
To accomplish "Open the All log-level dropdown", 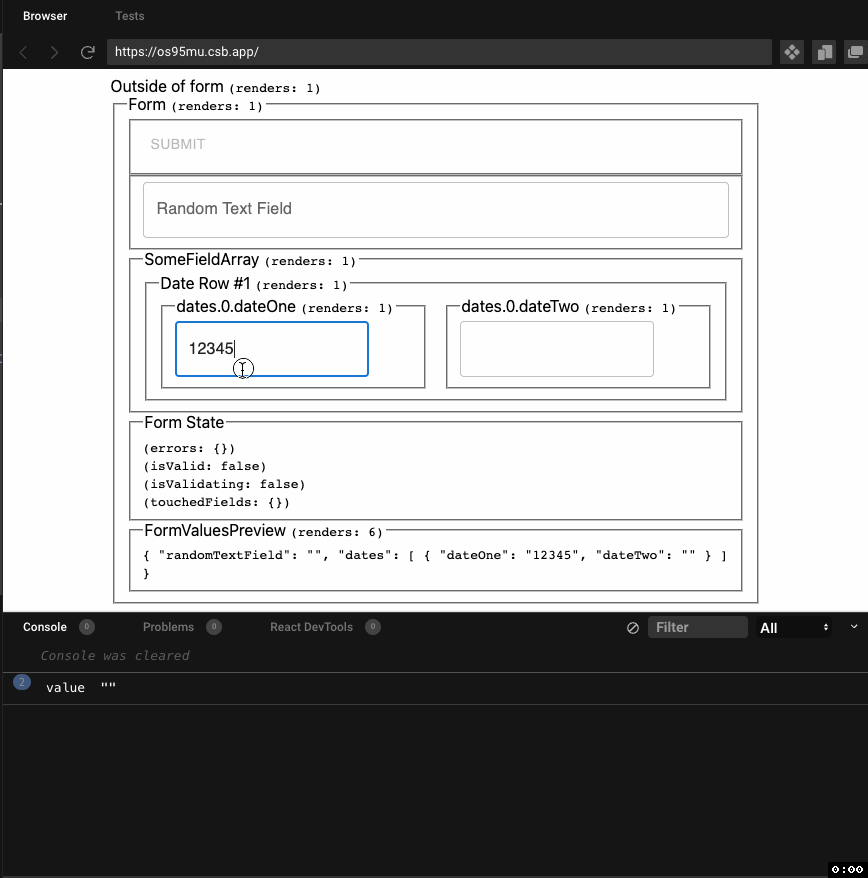I will pos(794,628).
